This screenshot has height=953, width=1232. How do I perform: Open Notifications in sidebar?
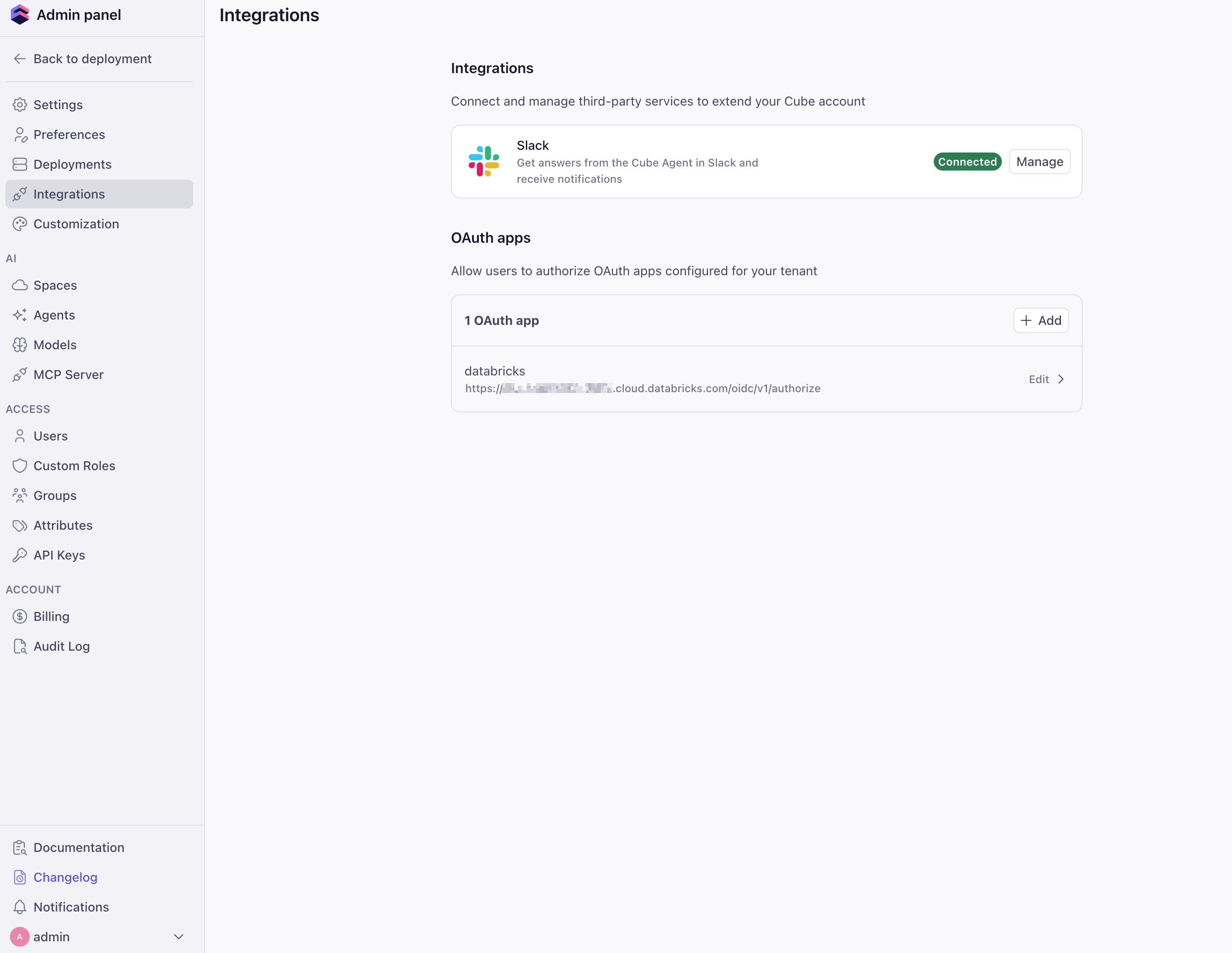[x=99, y=907]
